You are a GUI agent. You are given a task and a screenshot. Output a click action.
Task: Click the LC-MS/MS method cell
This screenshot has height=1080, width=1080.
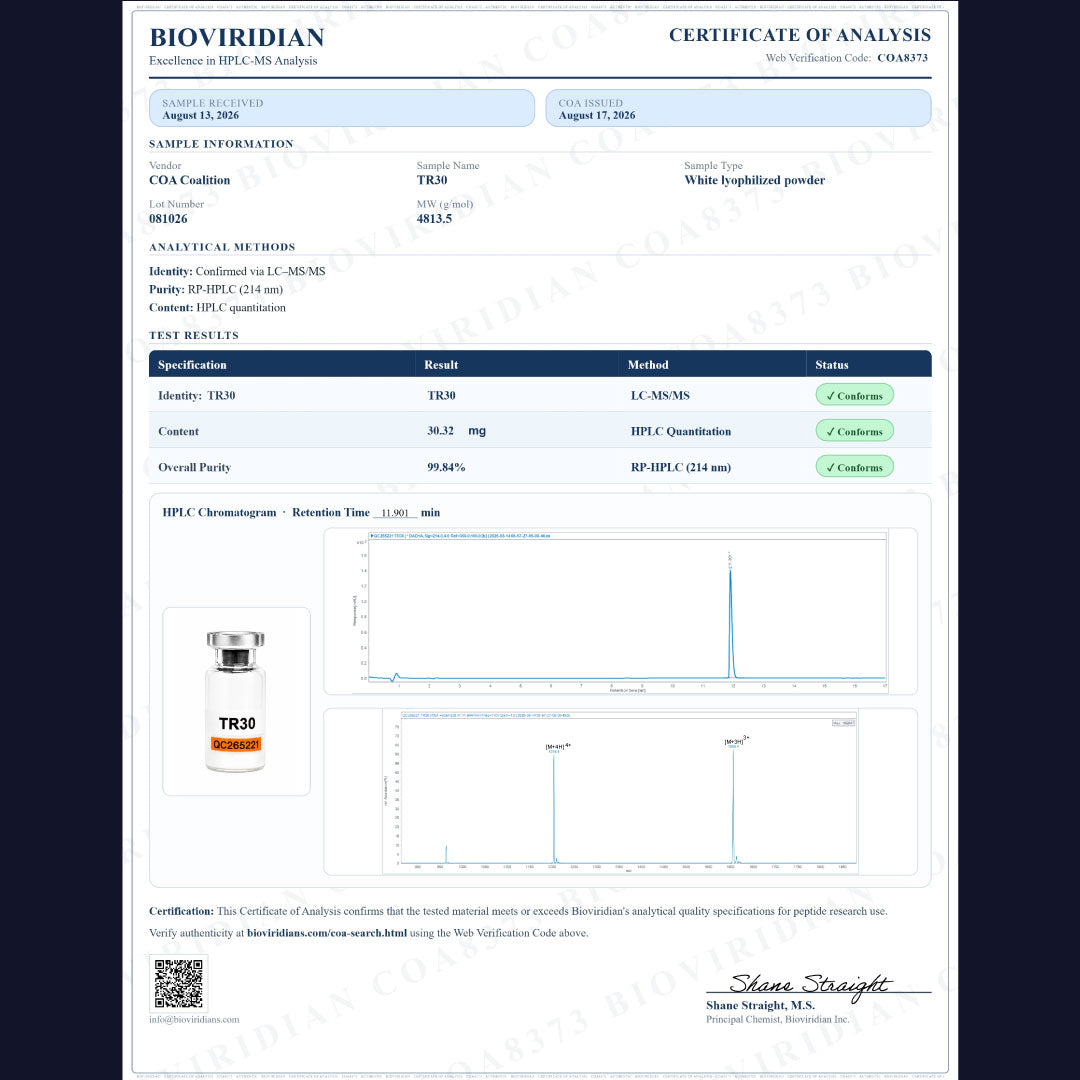pyautogui.click(x=660, y=395)
